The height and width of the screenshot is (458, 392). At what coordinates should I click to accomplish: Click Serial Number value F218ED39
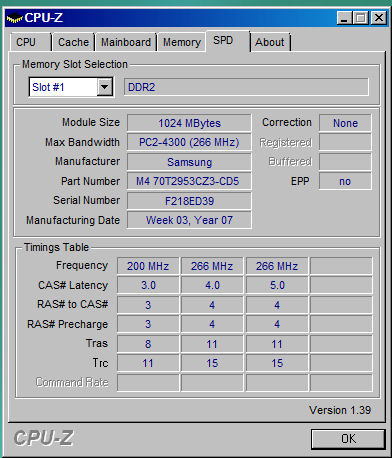[x=189, y=201]
